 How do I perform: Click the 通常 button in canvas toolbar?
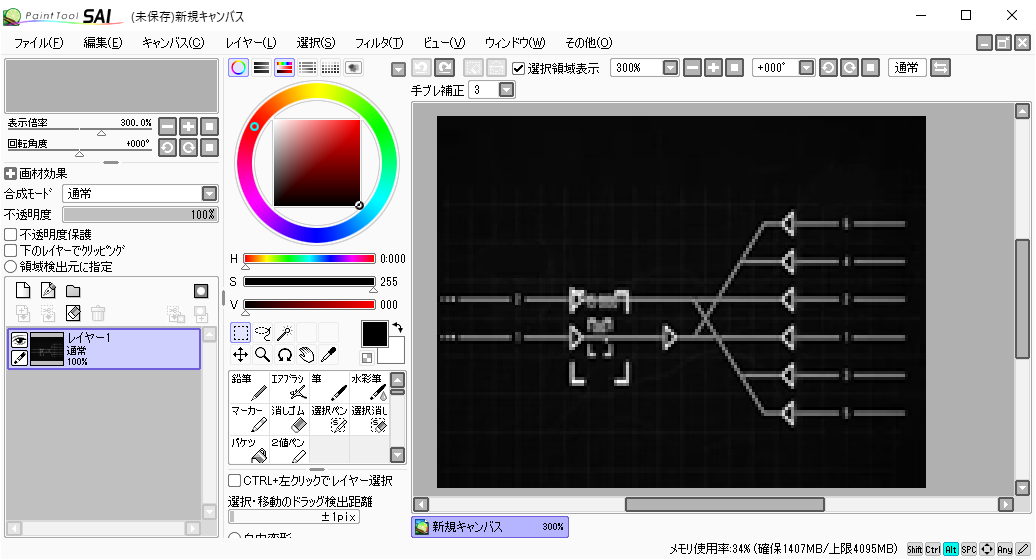pos(906,68)
